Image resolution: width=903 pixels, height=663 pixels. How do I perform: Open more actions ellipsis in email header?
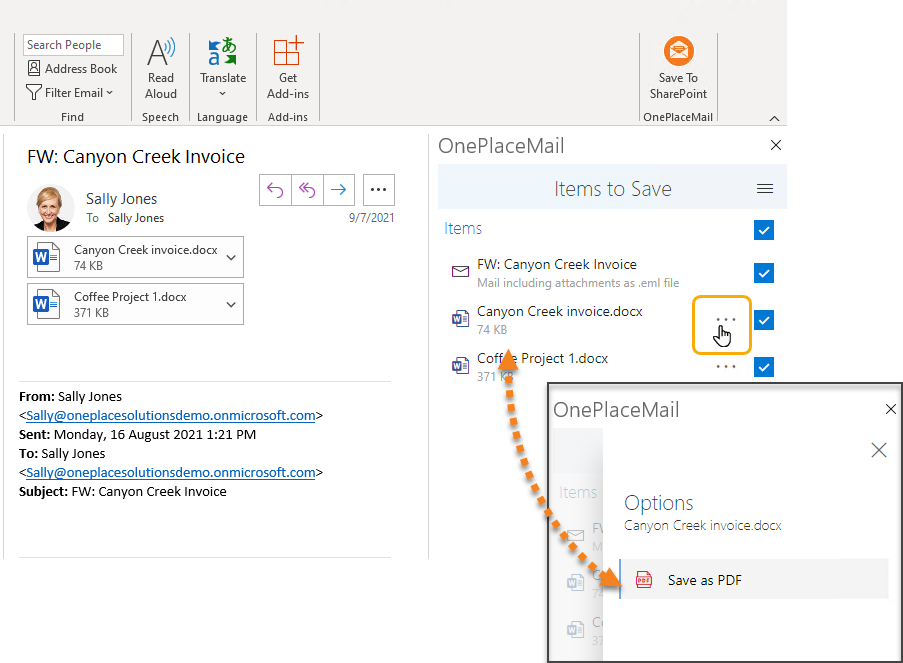[378, 189]
